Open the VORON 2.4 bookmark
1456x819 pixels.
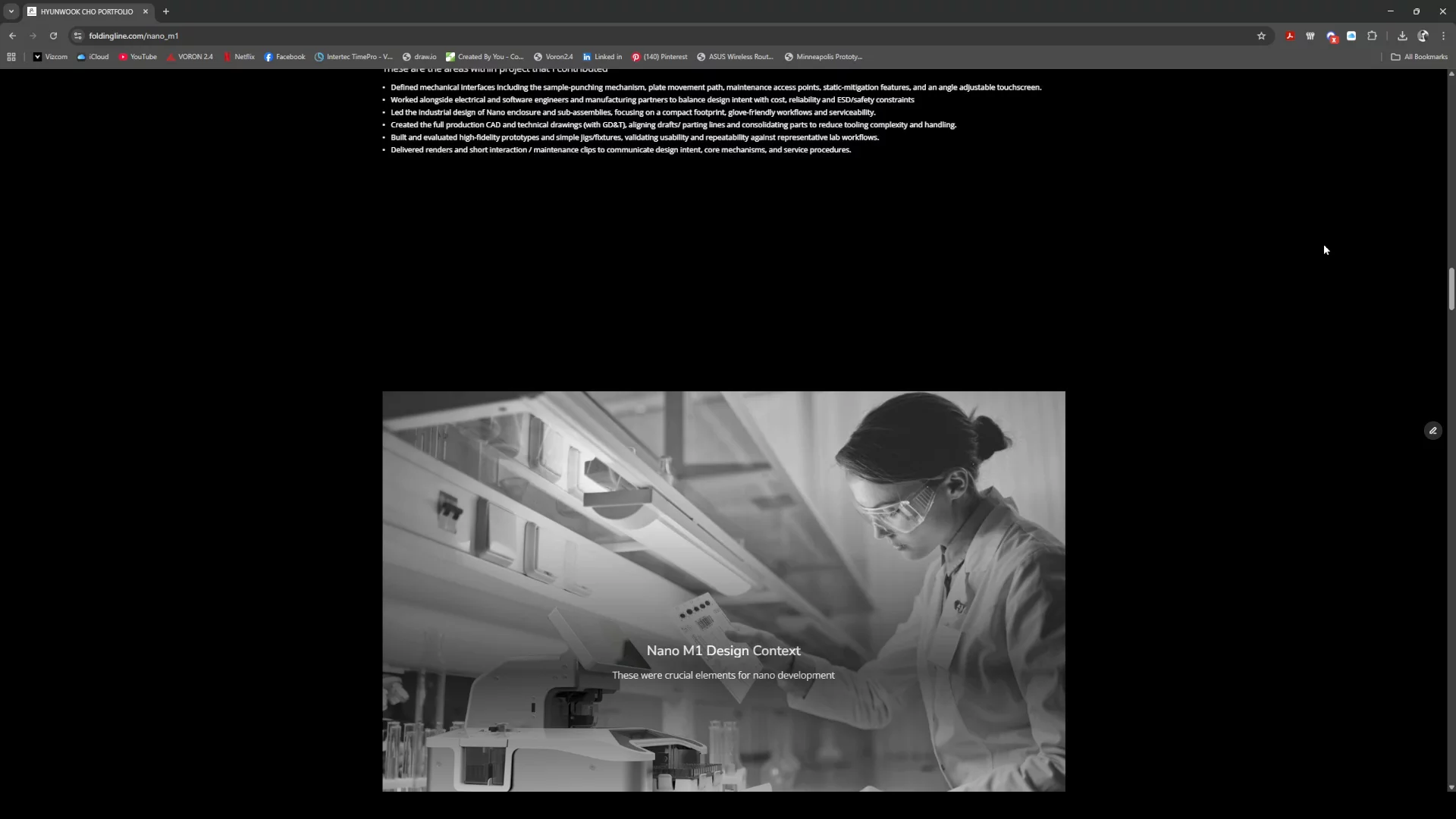pos(190,57)
